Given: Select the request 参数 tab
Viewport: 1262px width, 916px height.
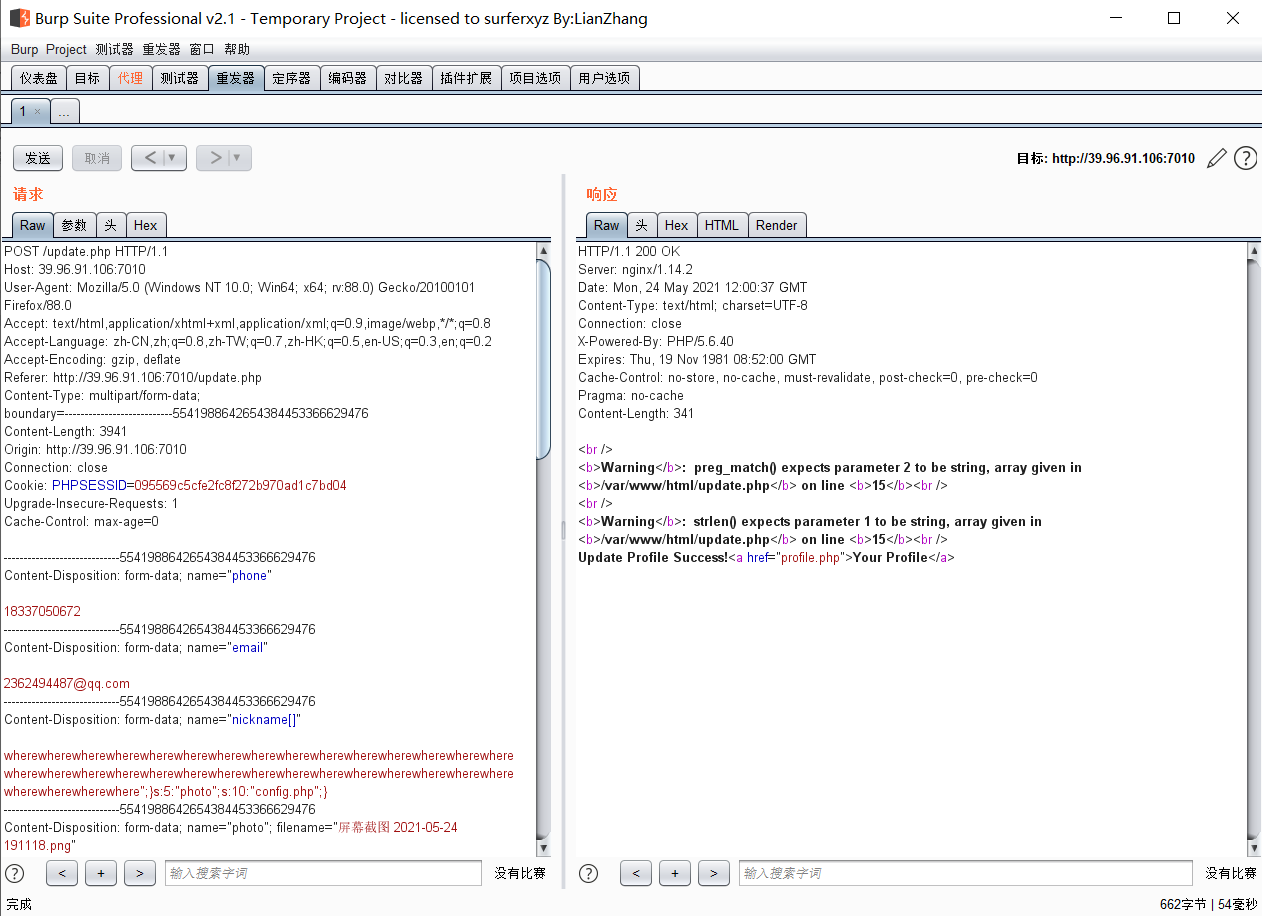Looking at the screenshot, I should (x=74, y=225).
